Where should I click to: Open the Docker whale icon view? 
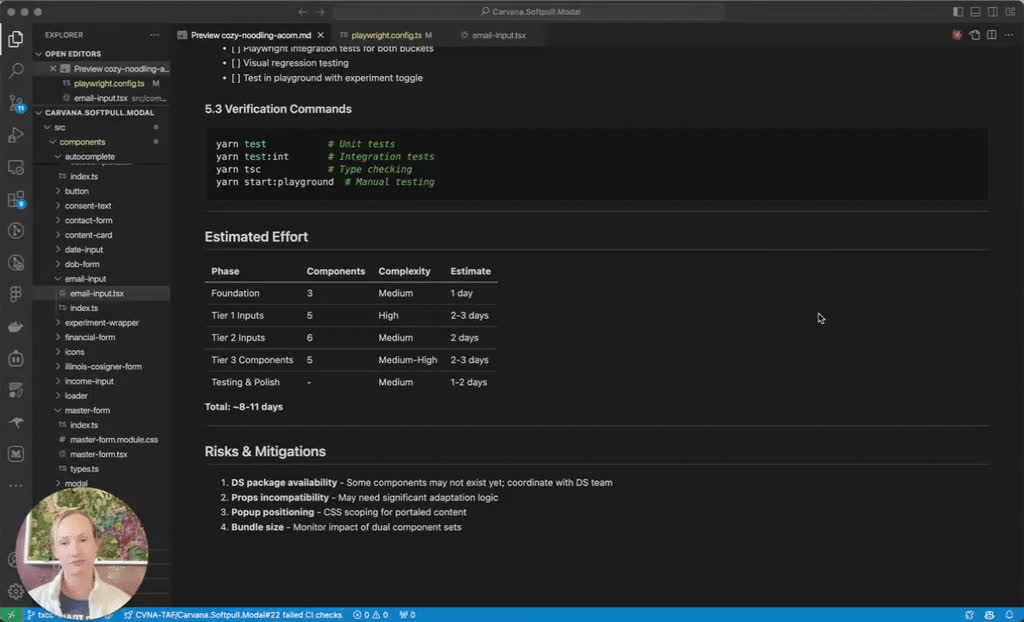coord(16,326)
